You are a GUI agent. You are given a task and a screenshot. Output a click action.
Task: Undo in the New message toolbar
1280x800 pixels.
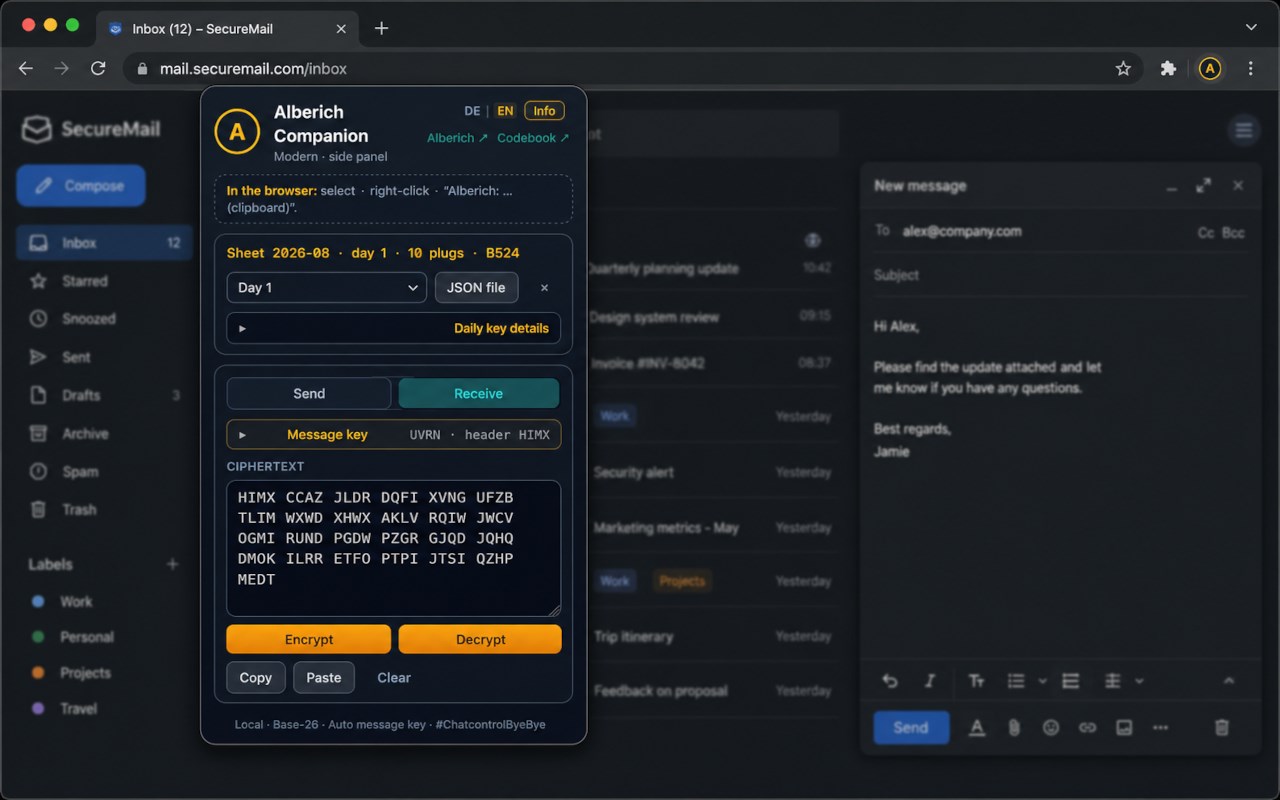[x=890, y=681]
